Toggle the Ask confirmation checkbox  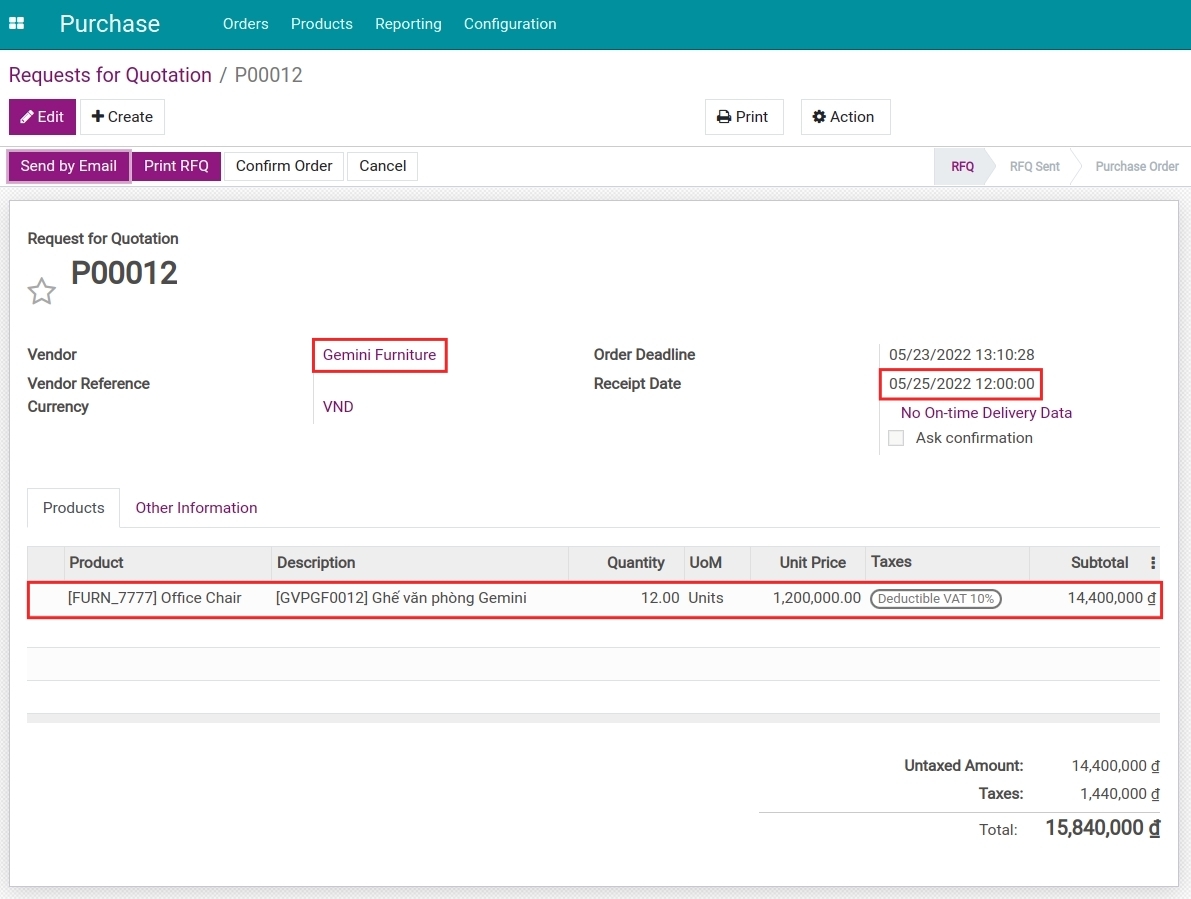(x=896, y=438)
